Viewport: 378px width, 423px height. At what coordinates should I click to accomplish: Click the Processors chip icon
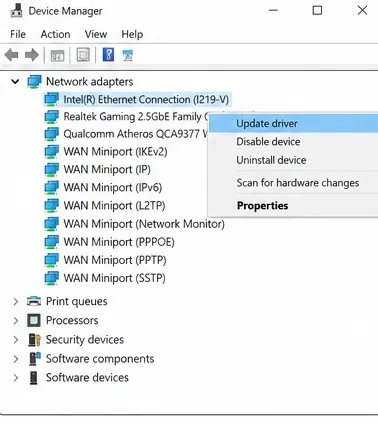(x=34, y=321)
